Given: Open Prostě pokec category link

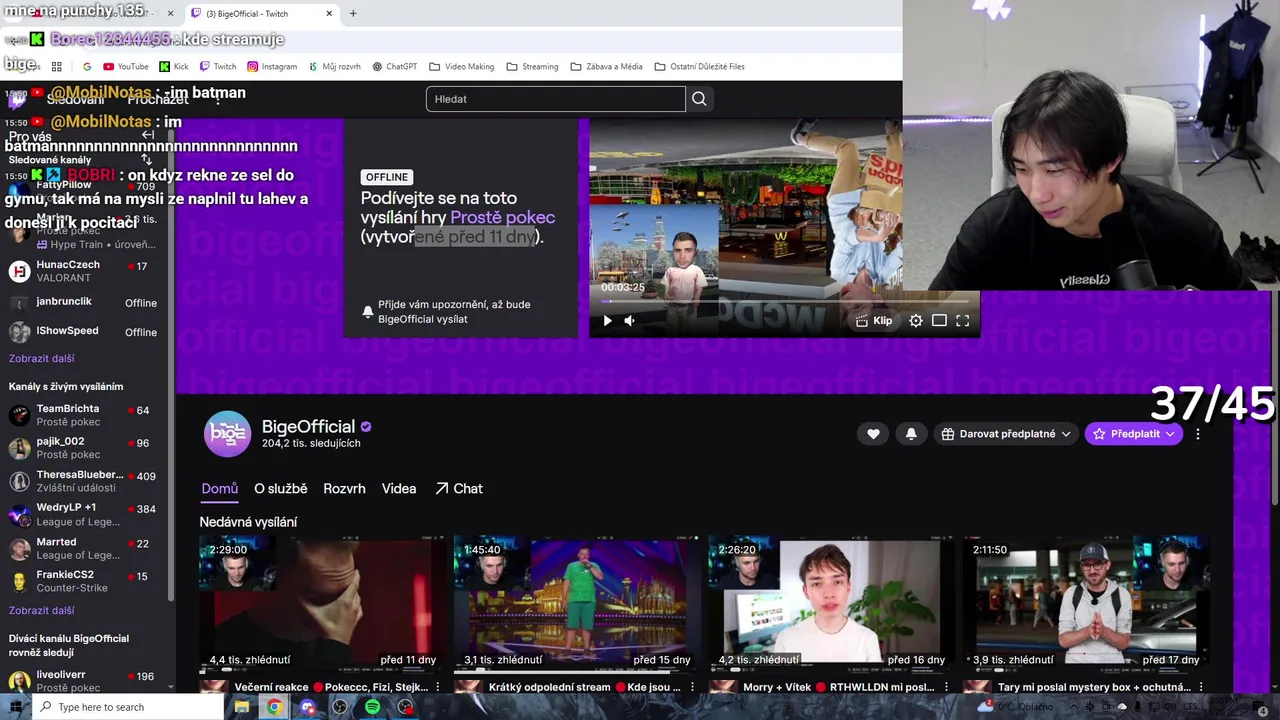Looking at the screenshot, I should [502, 217].
